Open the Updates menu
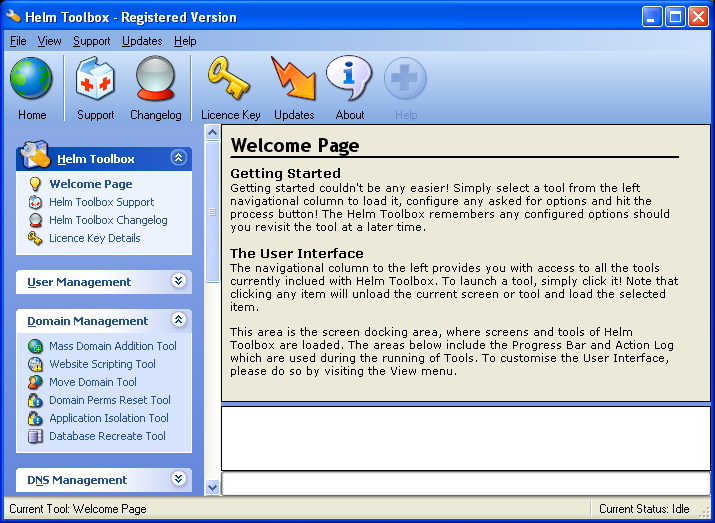This screenshot has width=715, height=523. tap(142, 41)
